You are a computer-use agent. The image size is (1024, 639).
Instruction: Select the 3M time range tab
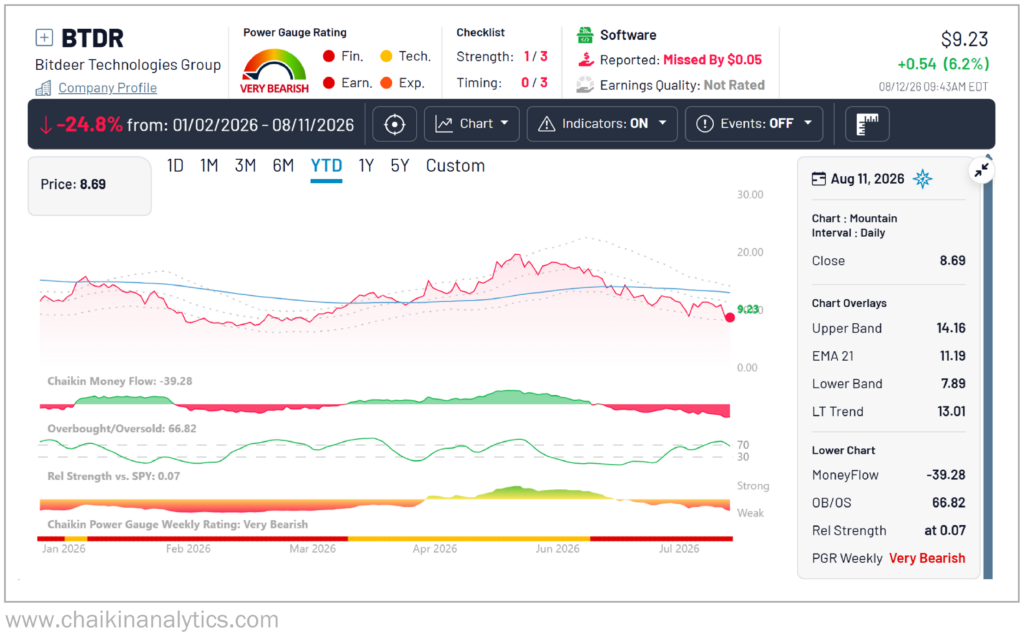(x=245, y=166)
